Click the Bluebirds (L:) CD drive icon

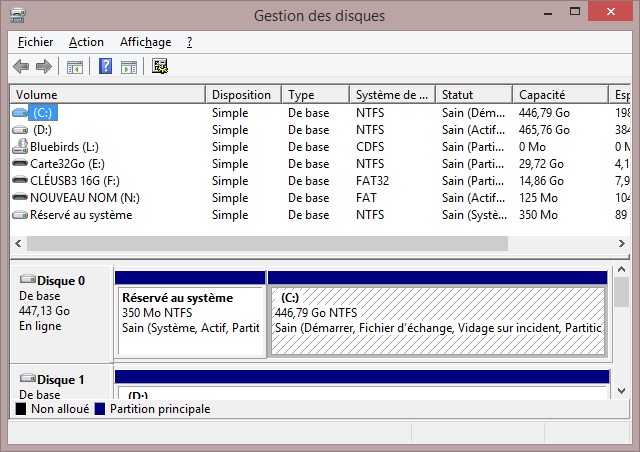point(20,147)
